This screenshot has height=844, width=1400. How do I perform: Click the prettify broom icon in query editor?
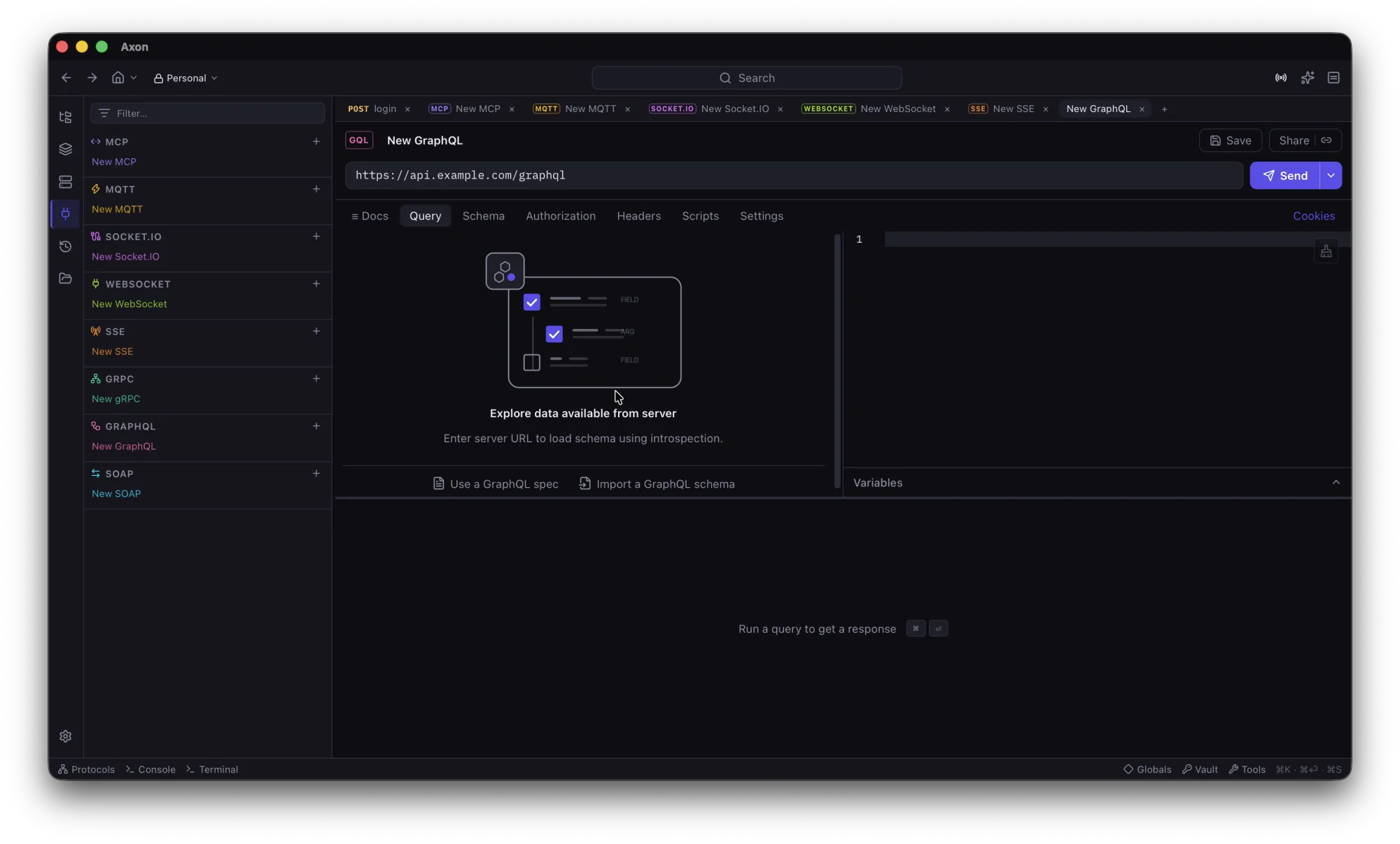pos(1326,251)
